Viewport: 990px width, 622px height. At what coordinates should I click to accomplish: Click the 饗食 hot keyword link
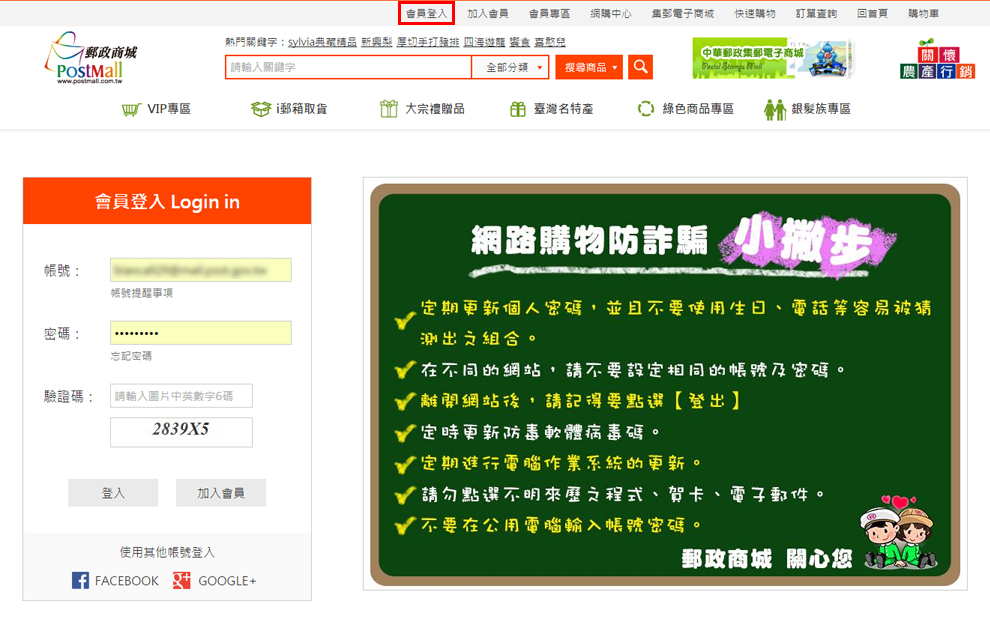520,42
